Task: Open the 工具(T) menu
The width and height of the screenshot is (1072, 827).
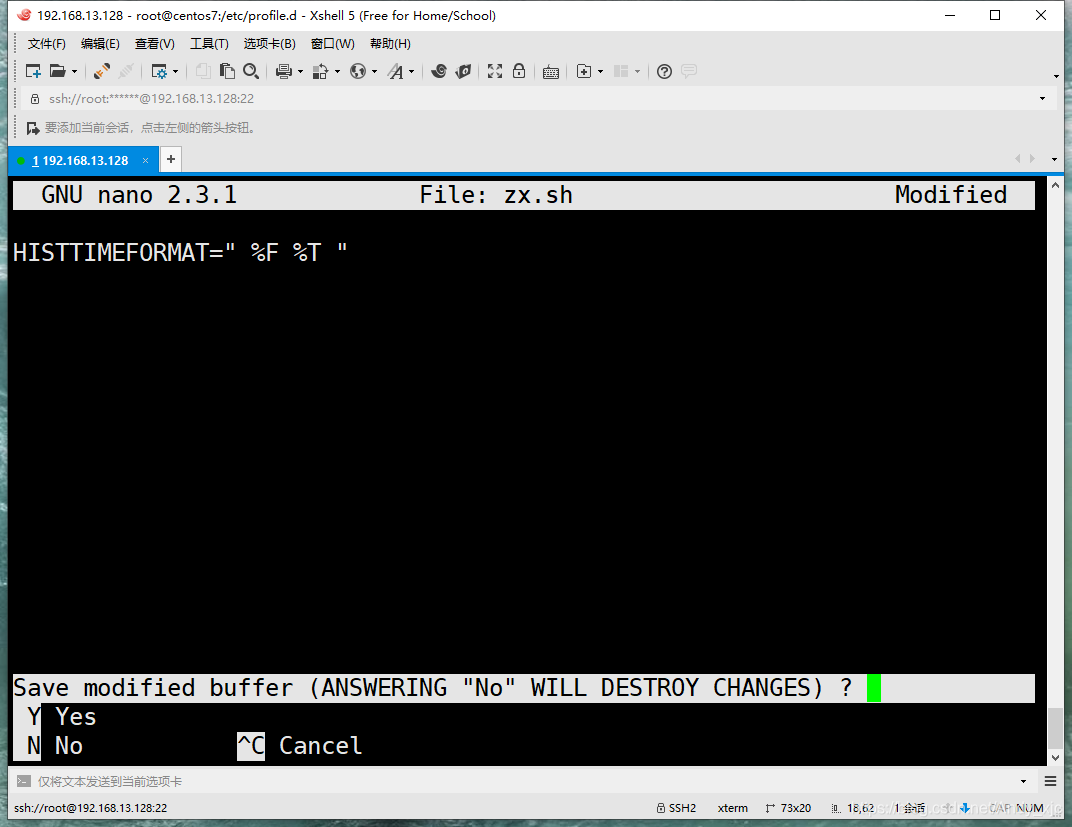Action: pyautogui.click(x=209, y=44)
